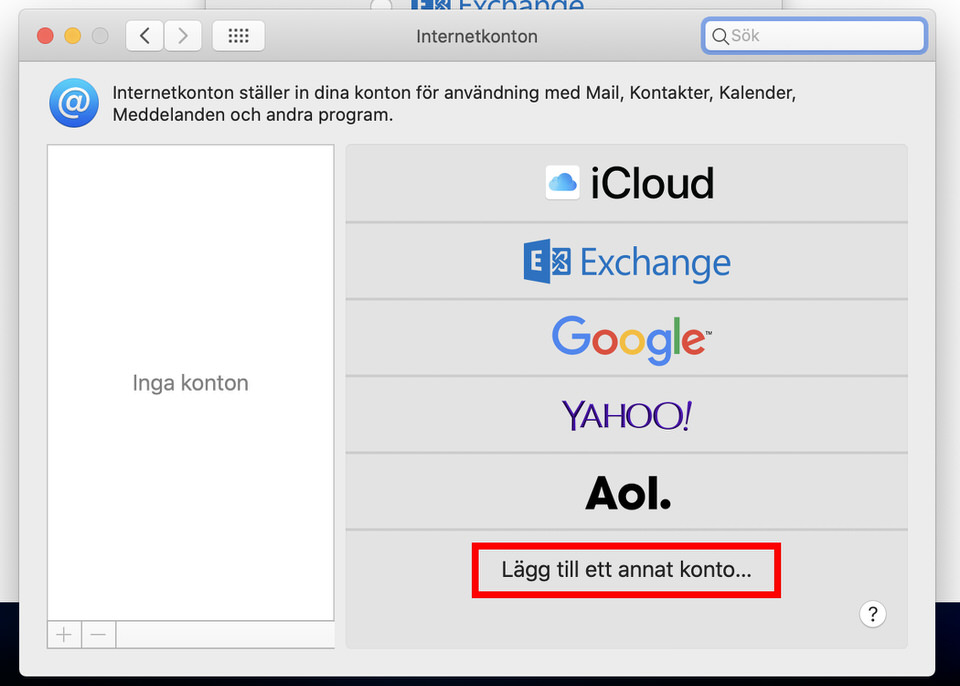Click the Inga konton placeholder text
The width and height of the screenshot is (960, 686).
(x=190, y=383)
